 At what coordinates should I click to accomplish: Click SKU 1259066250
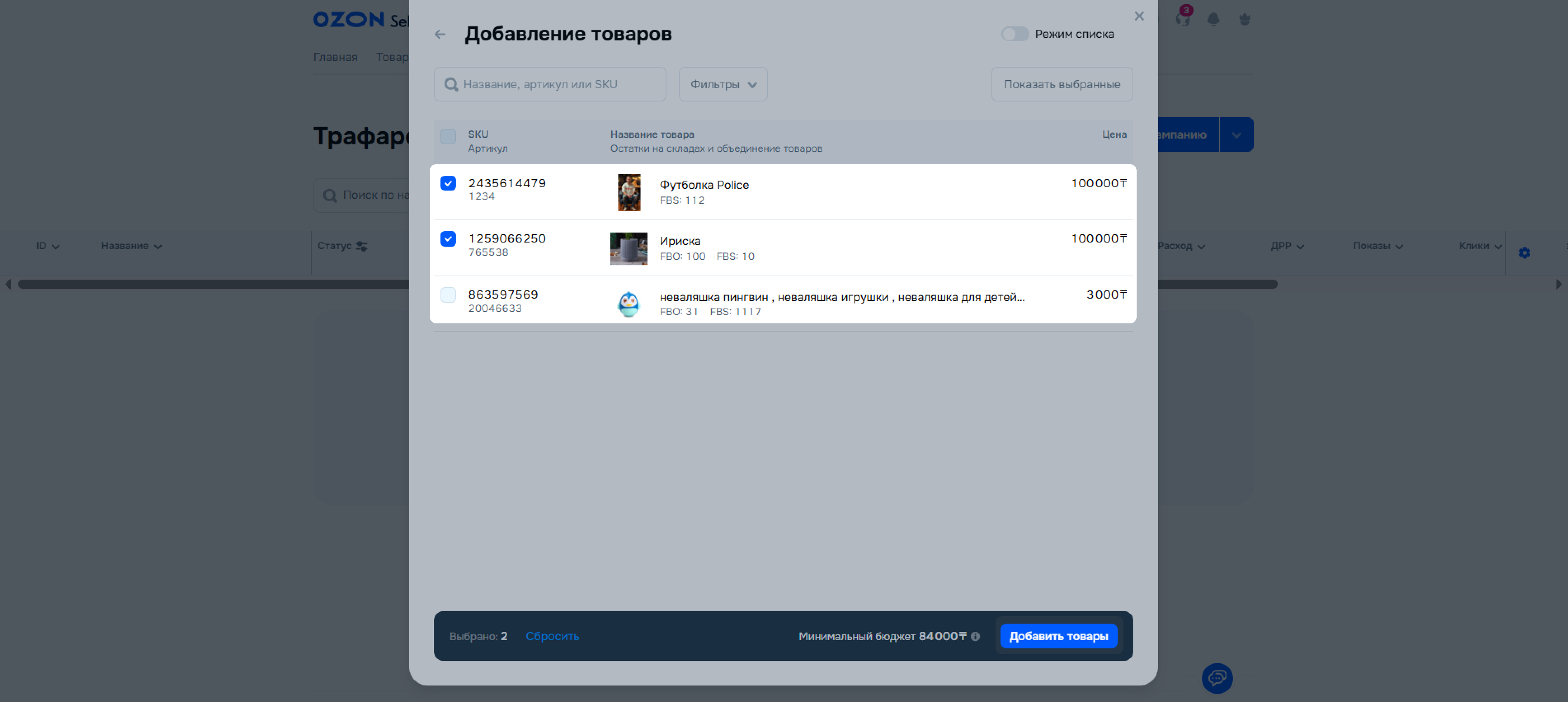tap(507, 238)
